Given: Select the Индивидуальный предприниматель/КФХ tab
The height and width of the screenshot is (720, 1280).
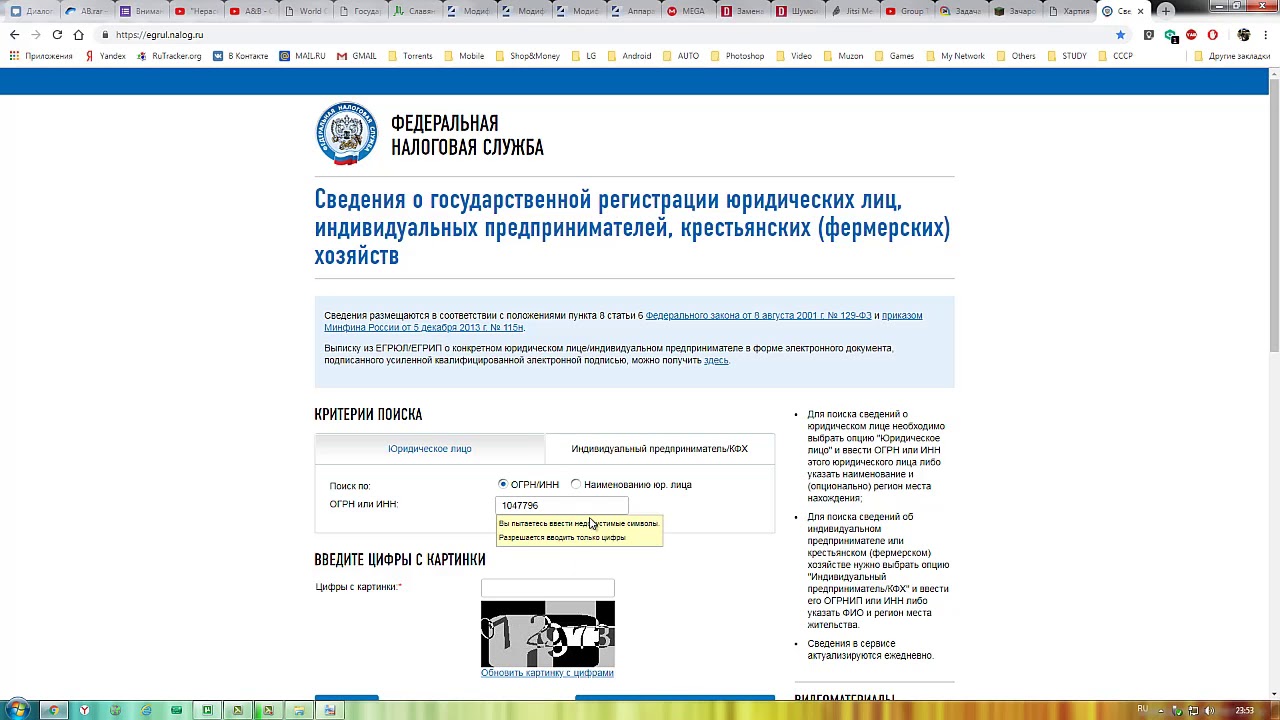Looking at the screenshot, I should point(659,449).
